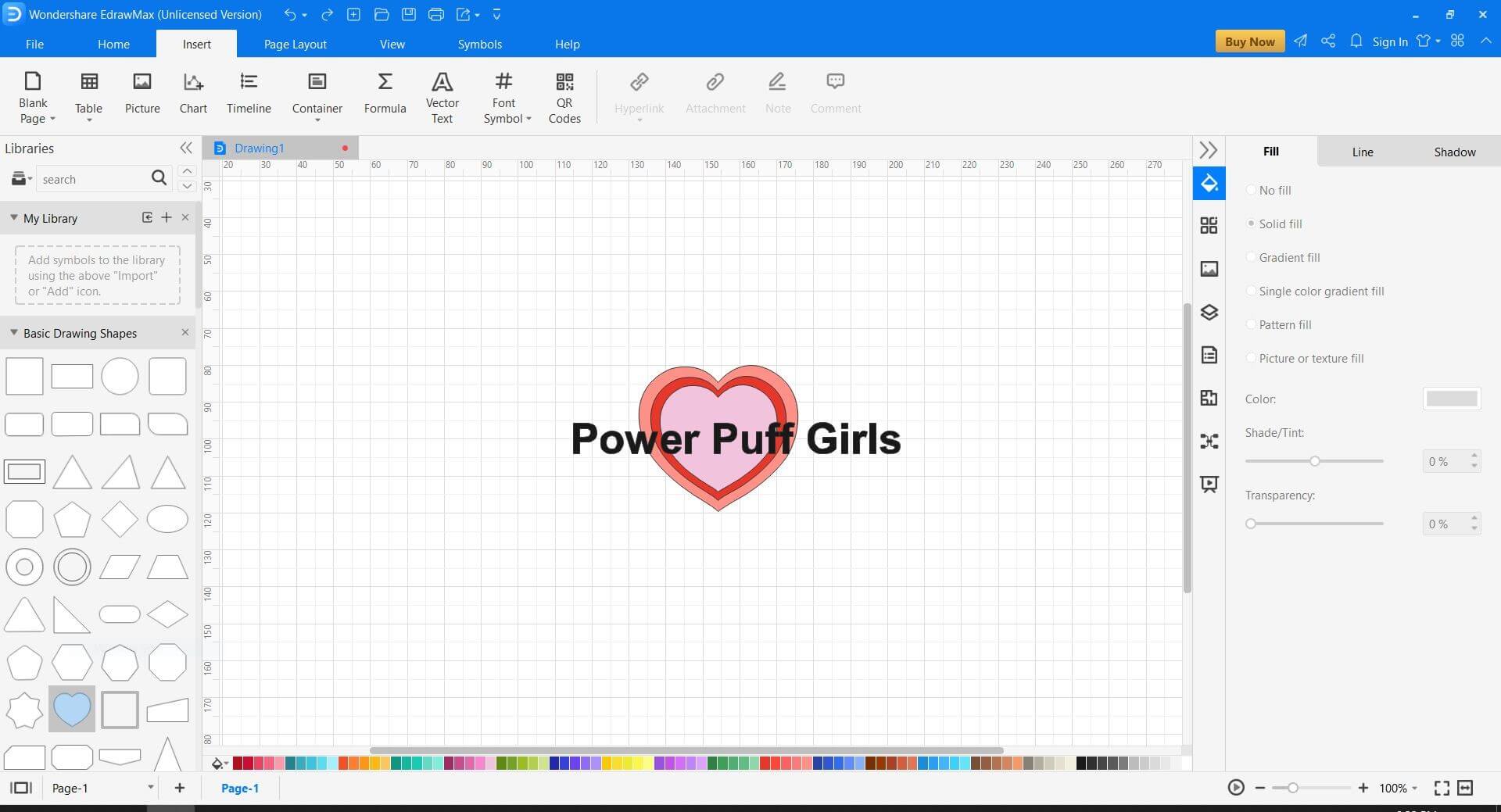1501x812 pixels.
Task: Insert a Chart
Action: coord(193,94)
